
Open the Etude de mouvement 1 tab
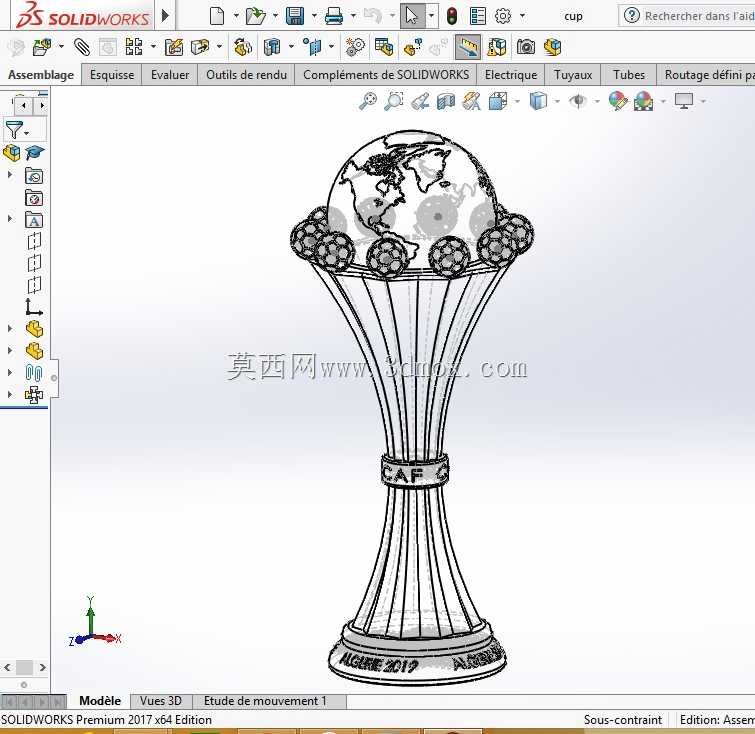click(x=265, y=701)
